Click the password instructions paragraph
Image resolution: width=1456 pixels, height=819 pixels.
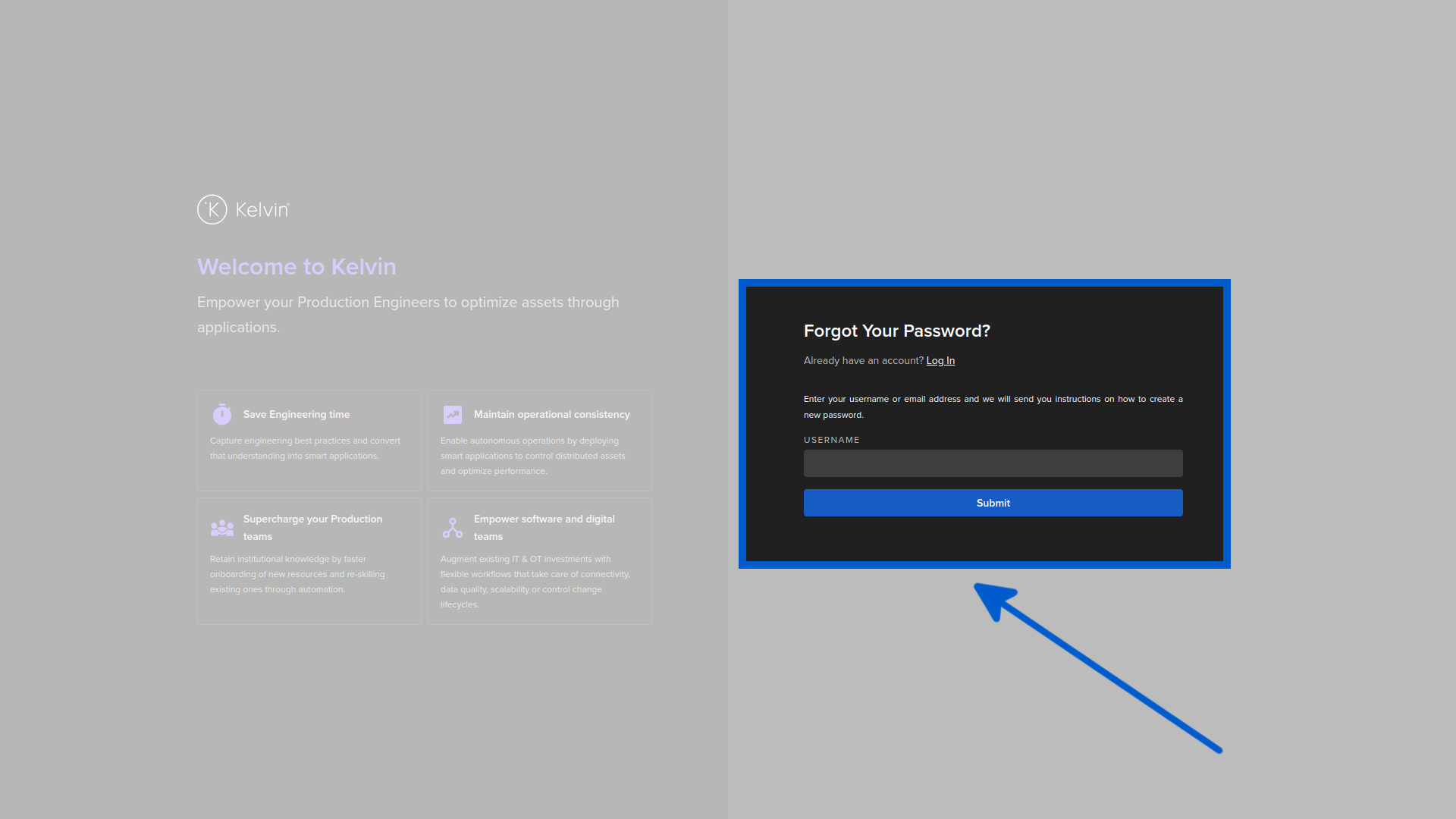(992, 406)
